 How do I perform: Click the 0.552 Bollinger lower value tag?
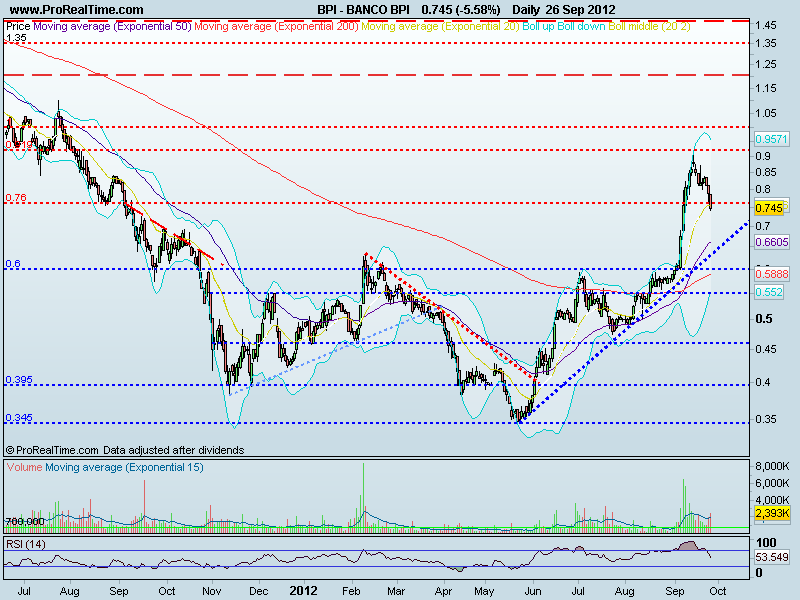[x=769, y=292]
